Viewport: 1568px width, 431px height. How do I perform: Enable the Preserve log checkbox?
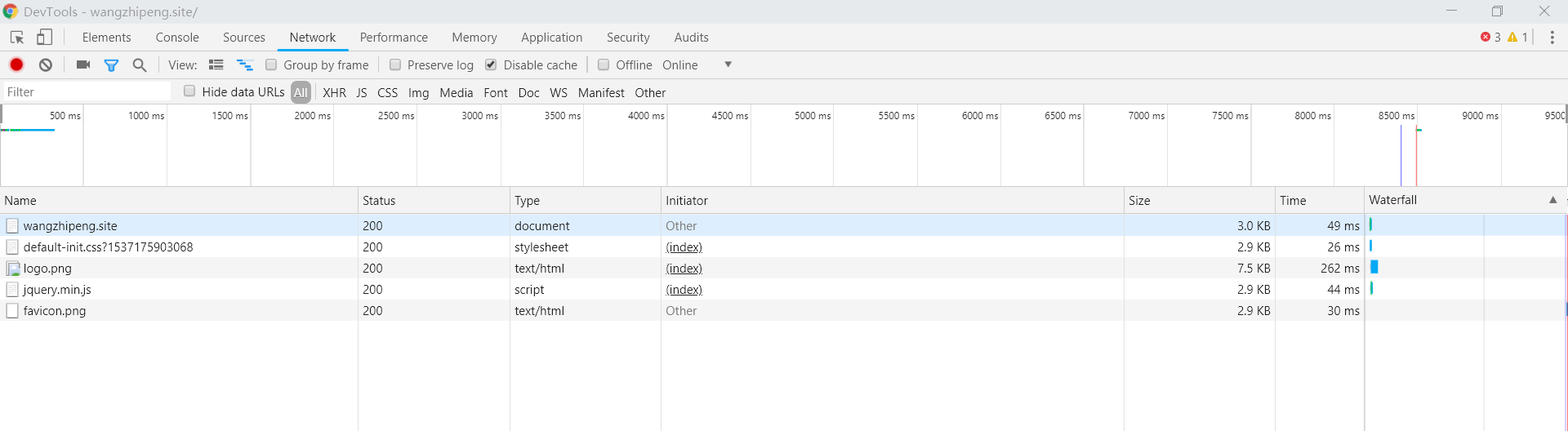coord(395,64)
